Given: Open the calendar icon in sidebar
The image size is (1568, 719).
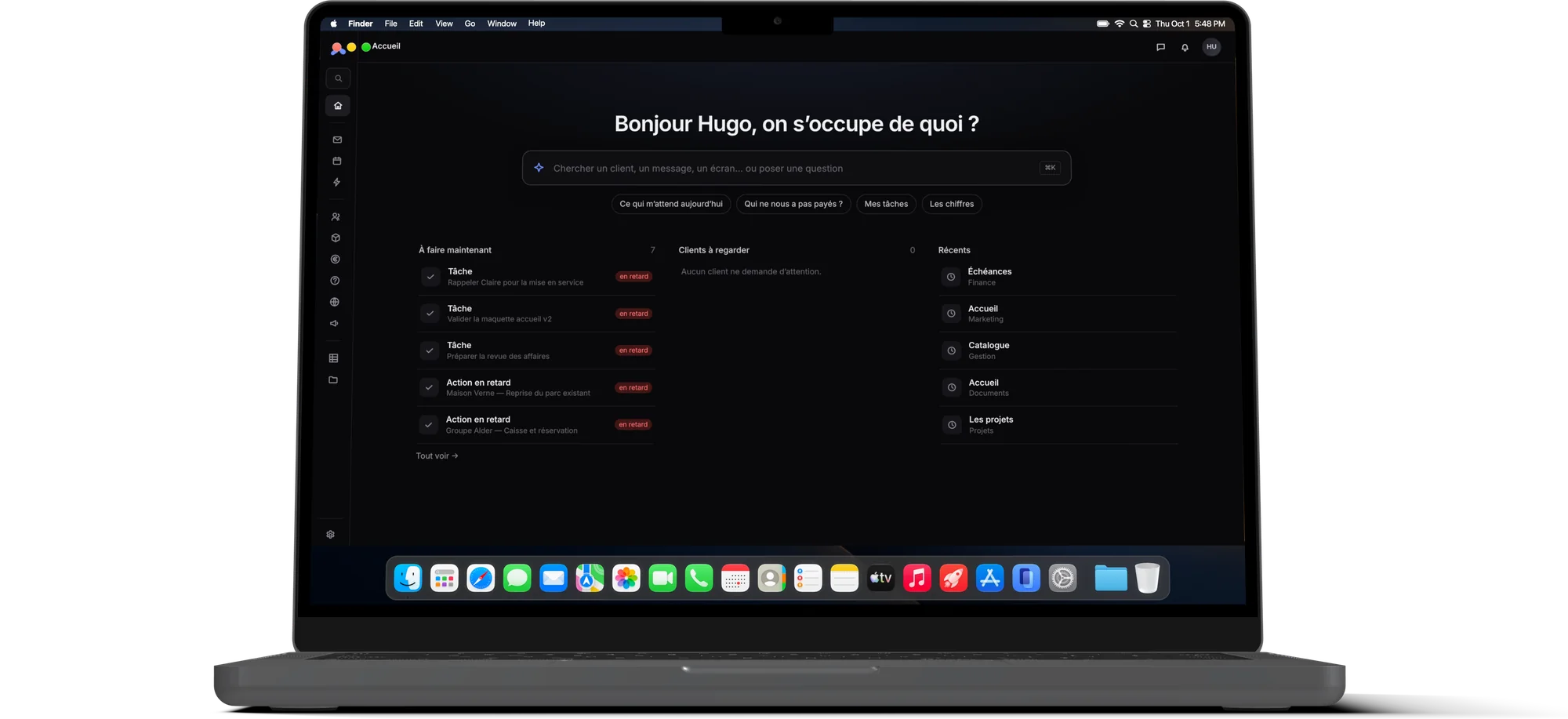Looking at the screenshot, I should point(337,161).
